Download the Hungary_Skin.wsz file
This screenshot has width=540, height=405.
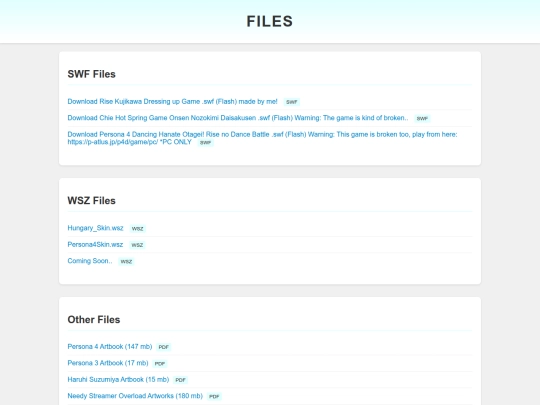(95, 228)
